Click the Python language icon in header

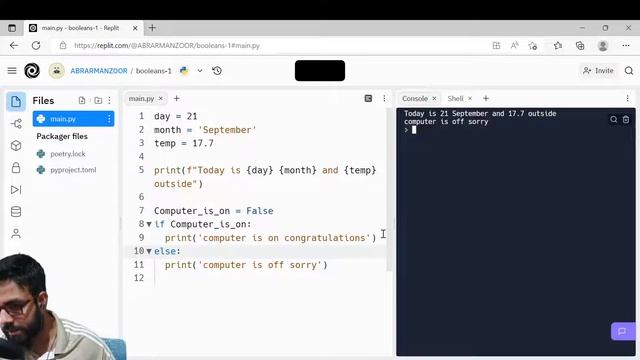184,71
